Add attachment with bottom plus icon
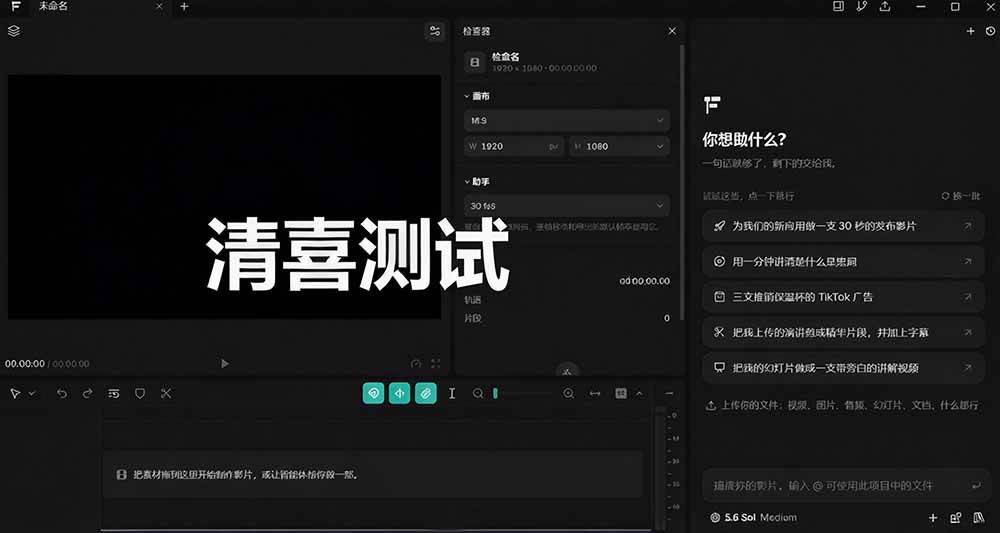 [x=932, y=518]
